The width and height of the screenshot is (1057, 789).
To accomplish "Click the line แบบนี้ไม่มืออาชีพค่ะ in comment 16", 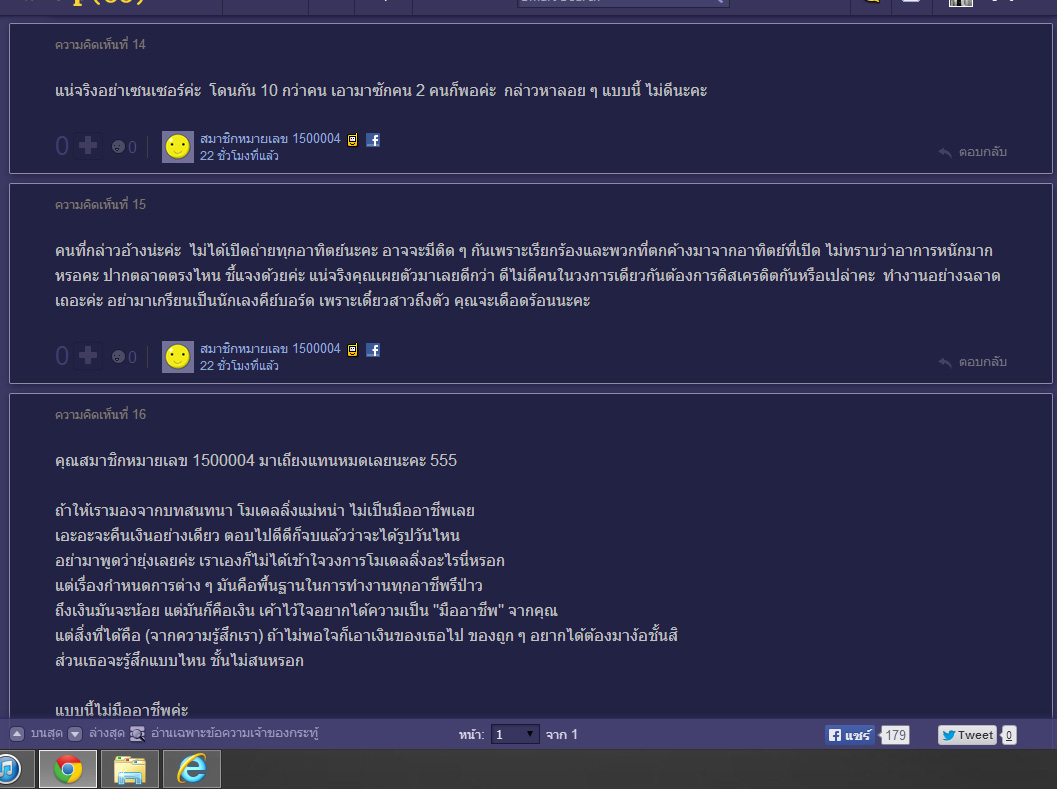I will coord(122,709).
